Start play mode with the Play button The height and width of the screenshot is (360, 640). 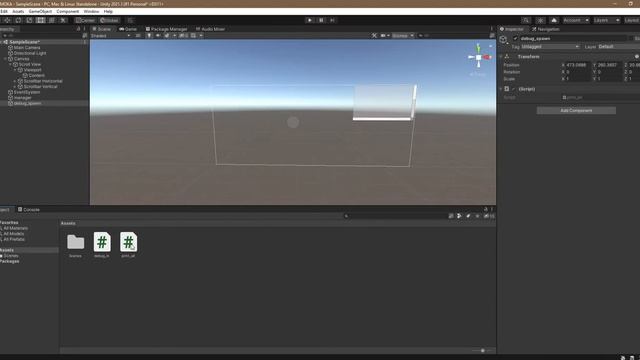pyautogui.click(x=310, y=20)
